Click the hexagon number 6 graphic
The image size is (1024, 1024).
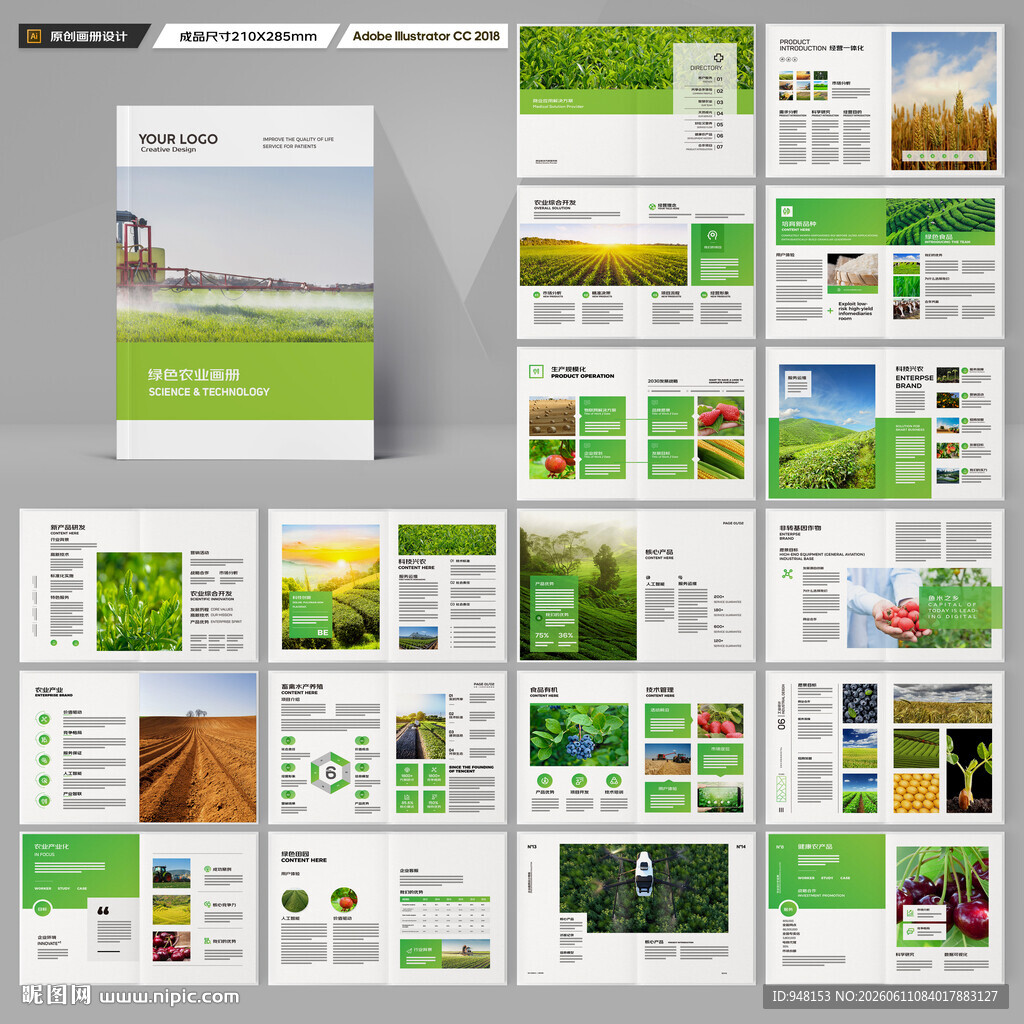click(x=330, y=773)
